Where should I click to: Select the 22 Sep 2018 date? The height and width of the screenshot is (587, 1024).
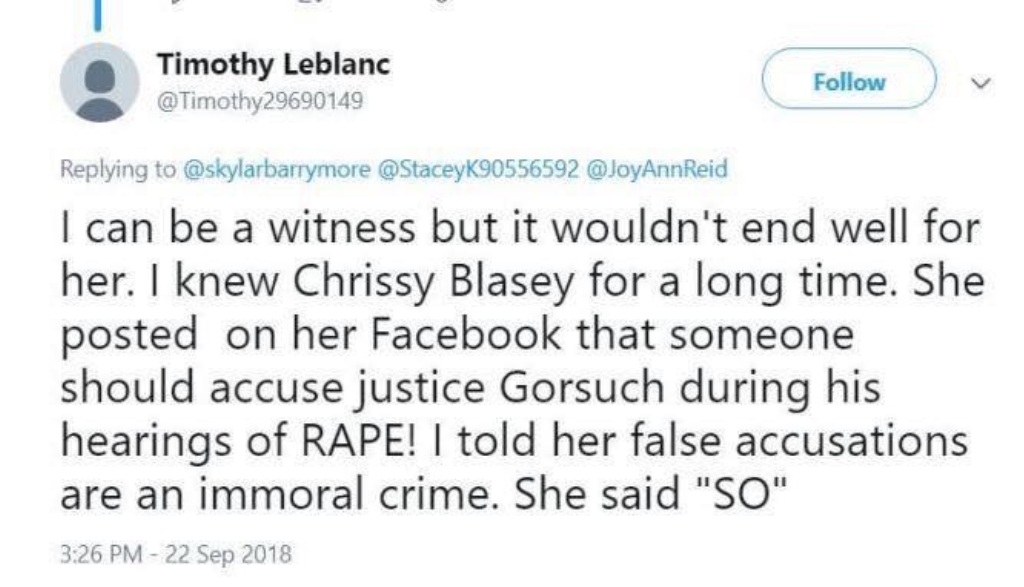228,554
